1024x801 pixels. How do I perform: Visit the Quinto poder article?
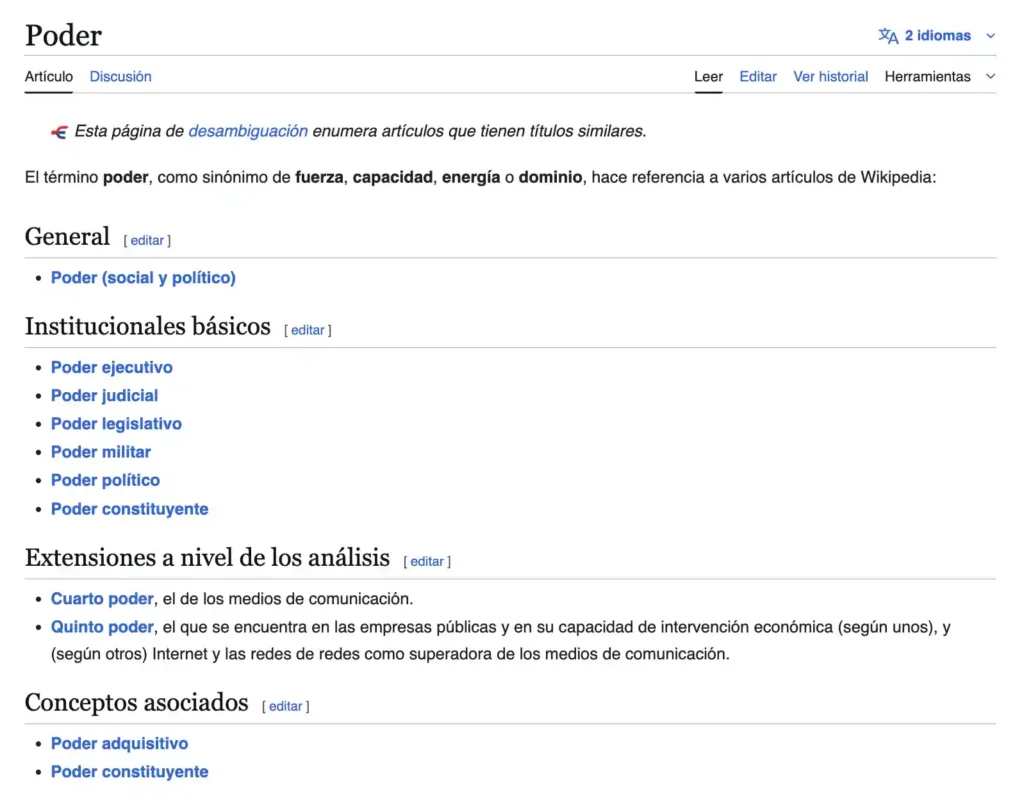102,627
